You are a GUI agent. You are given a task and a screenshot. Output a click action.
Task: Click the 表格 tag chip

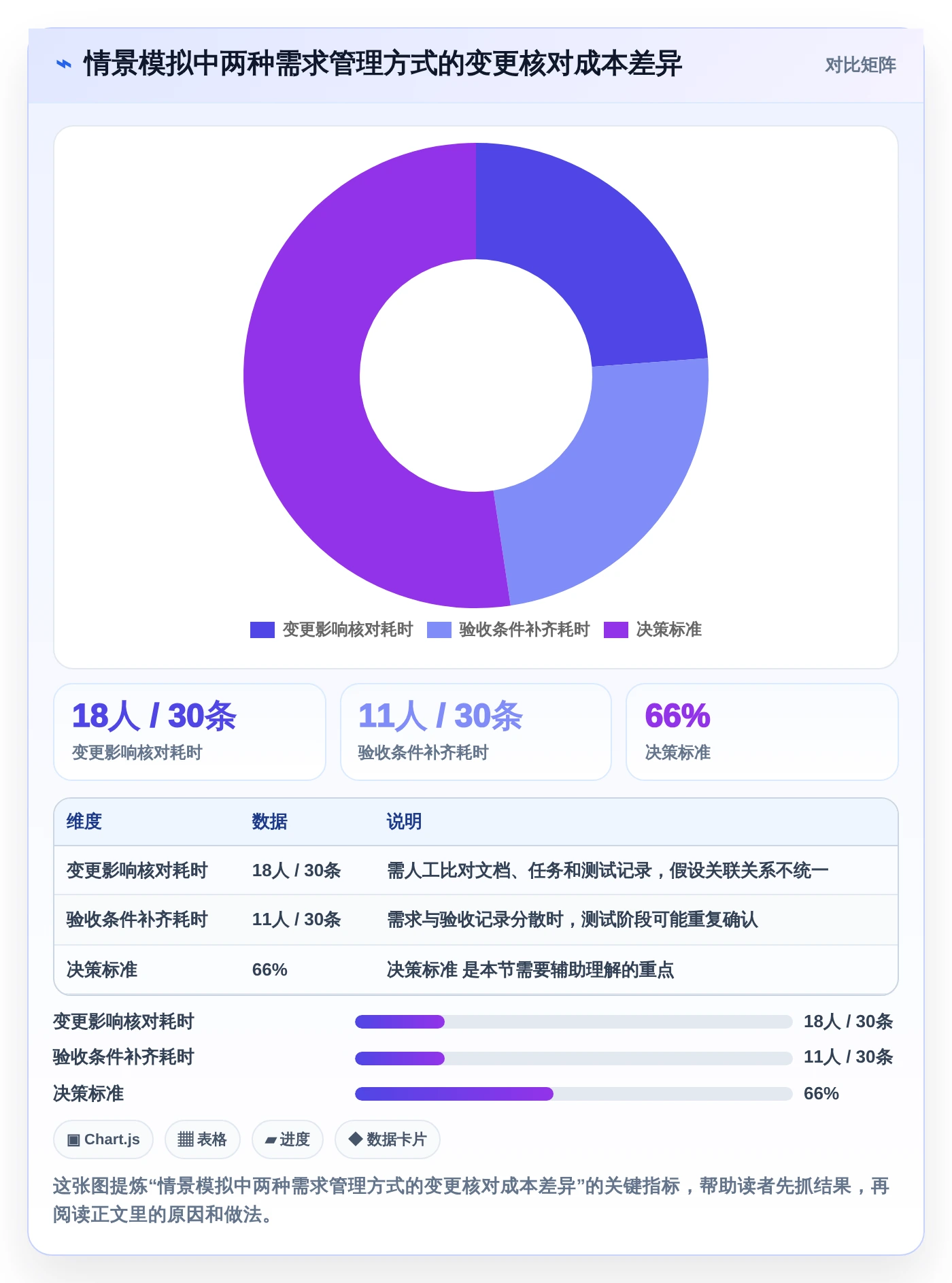(203, 1139)
